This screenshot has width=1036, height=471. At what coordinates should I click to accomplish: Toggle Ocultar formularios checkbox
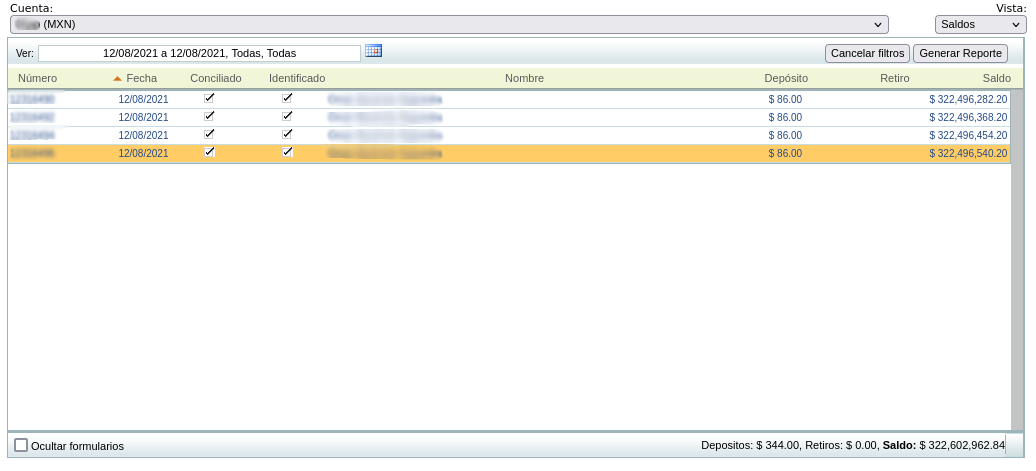coord(21,445)
